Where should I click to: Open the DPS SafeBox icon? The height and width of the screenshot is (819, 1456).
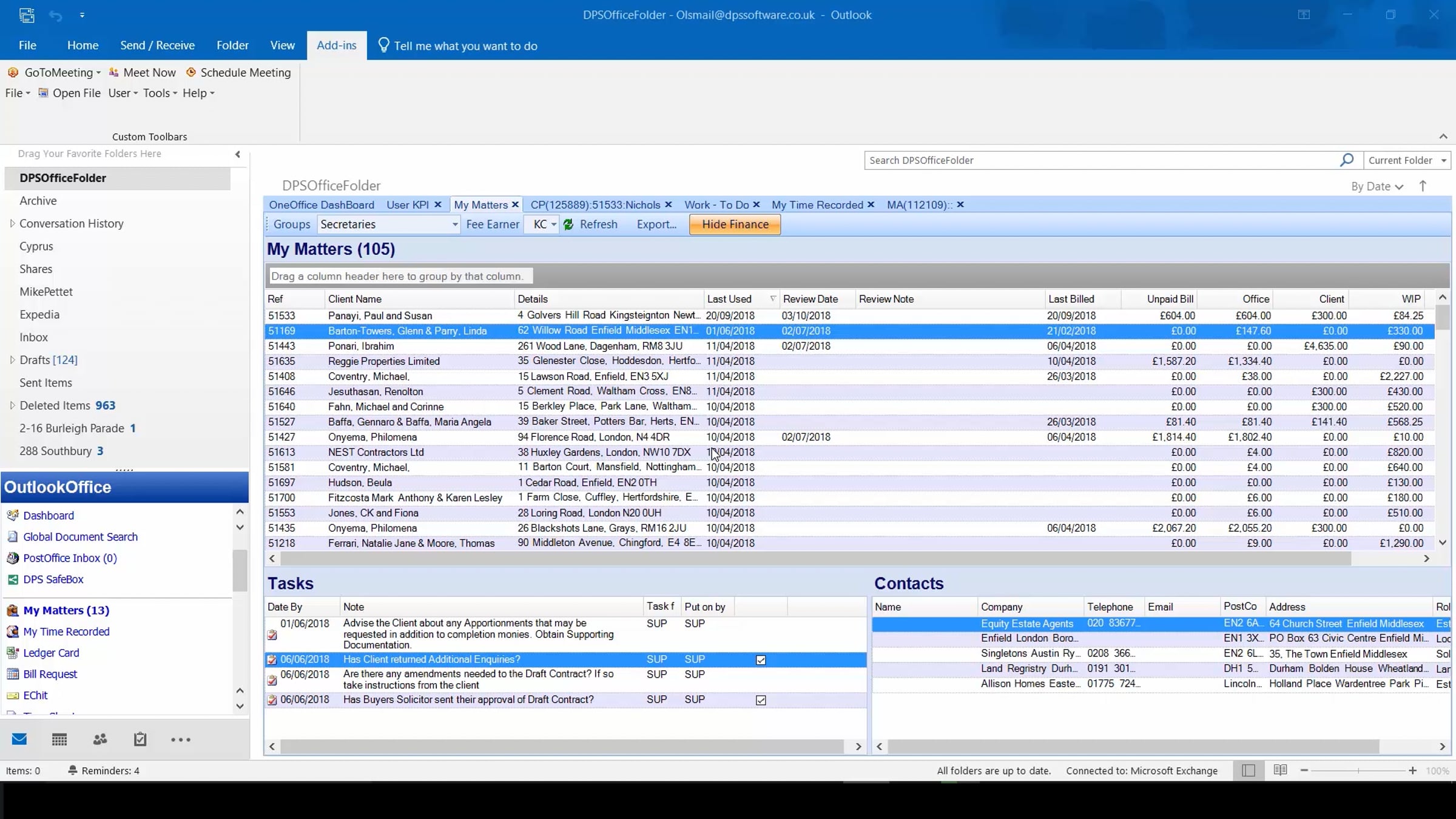(13, 579)
